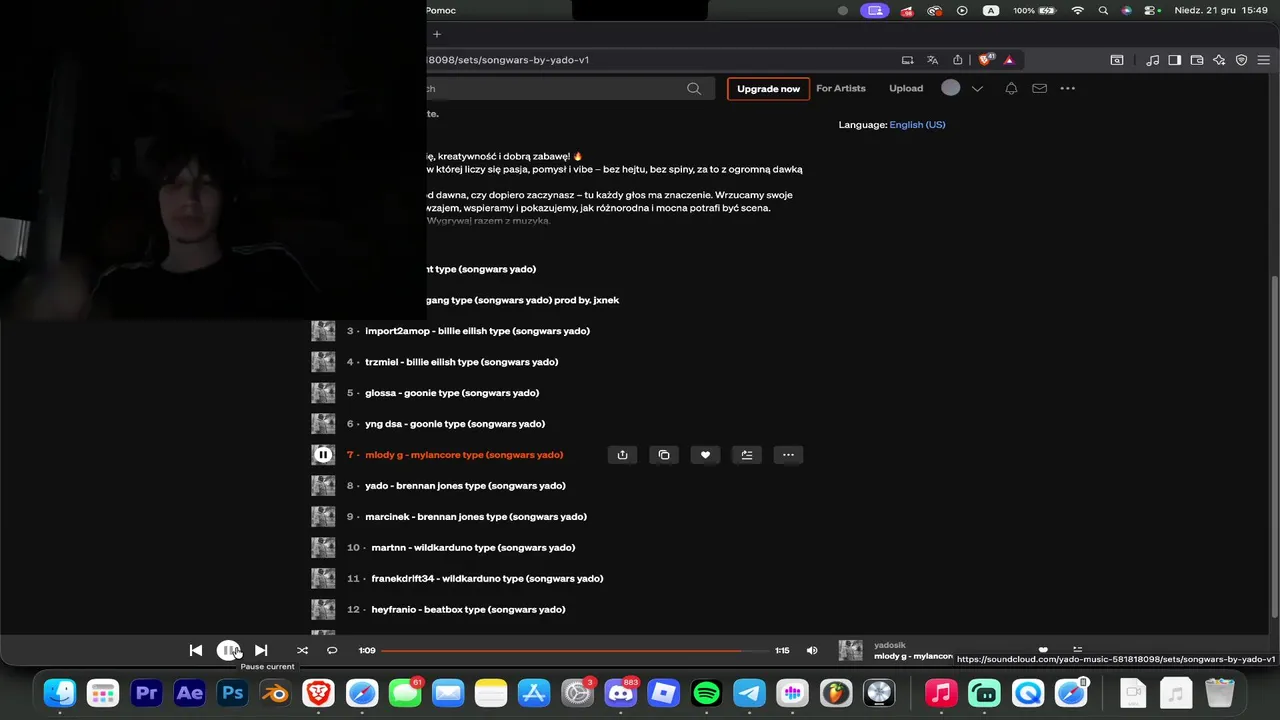
Task: Click the Upgrade now button
Action: pyautogui.click(x=768, y=89)
